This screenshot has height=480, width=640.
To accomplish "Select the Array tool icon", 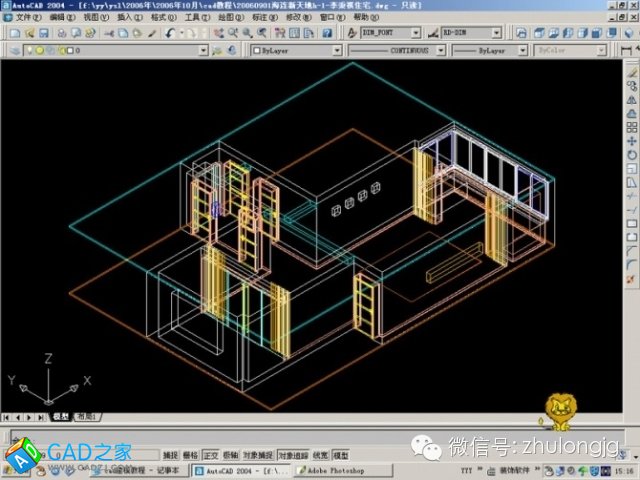I will pos(632,127).
